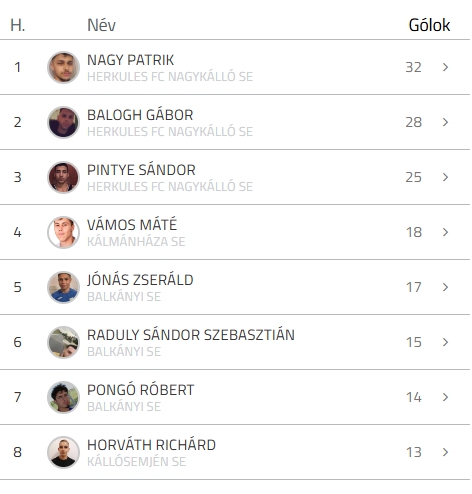Image resolution: width=472 pixels, height=494 pixels.
Task: Sort by the Gólok column header
Action: (x=429, y=25)
